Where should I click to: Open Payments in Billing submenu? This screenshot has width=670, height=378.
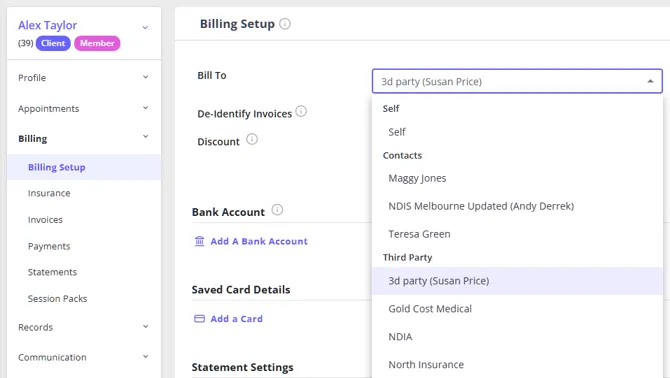click(49, 246)
